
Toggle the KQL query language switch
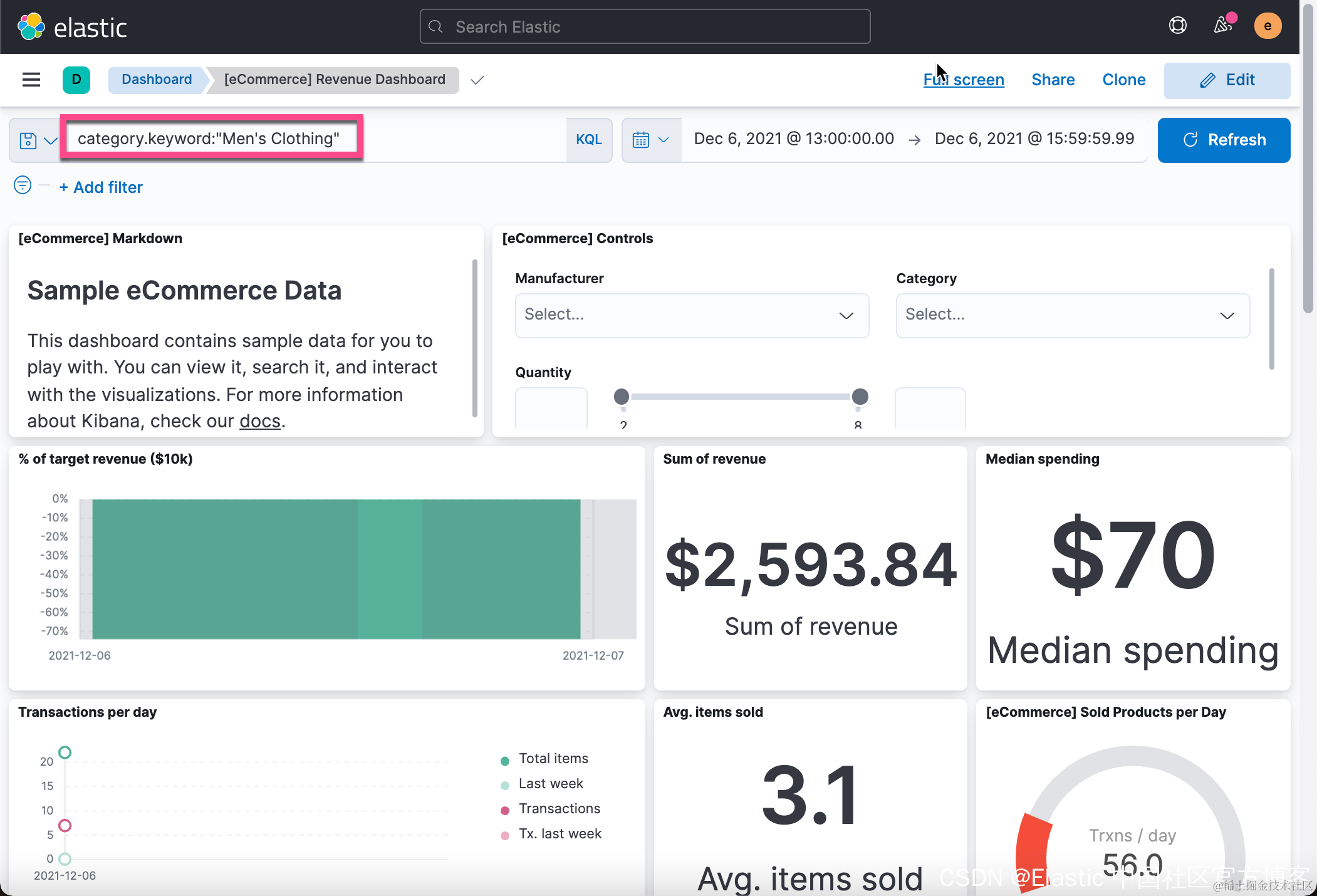588,140
